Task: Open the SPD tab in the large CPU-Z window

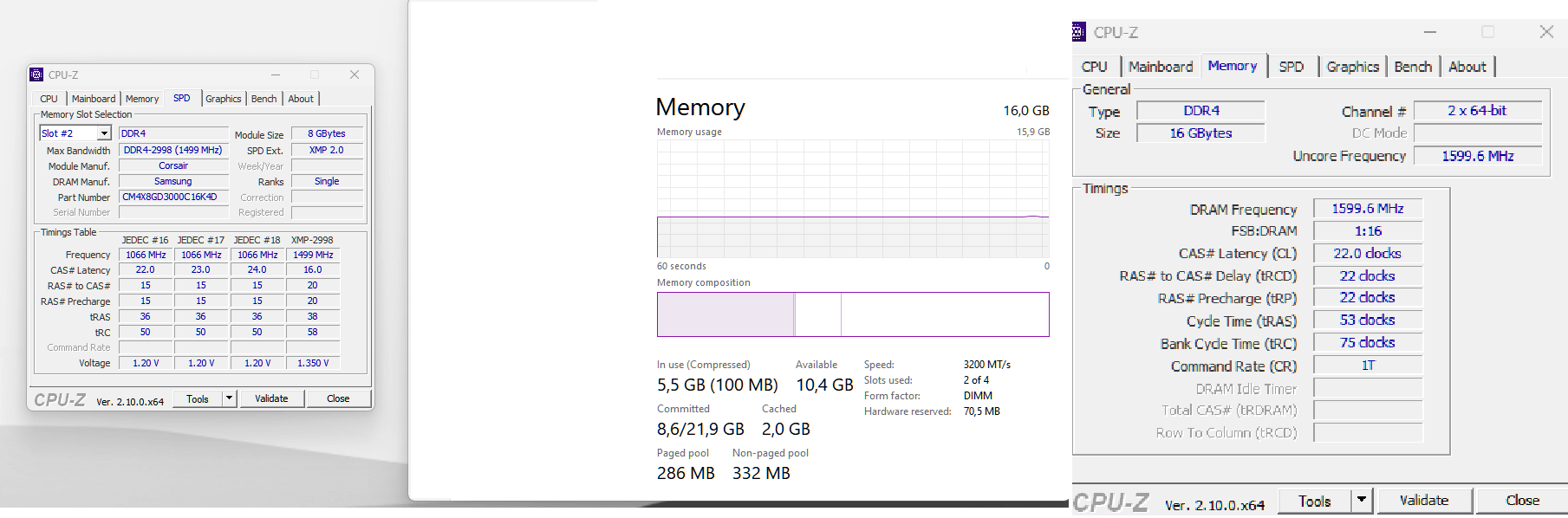Action: pyautogui.click(x=1291, y=67)
